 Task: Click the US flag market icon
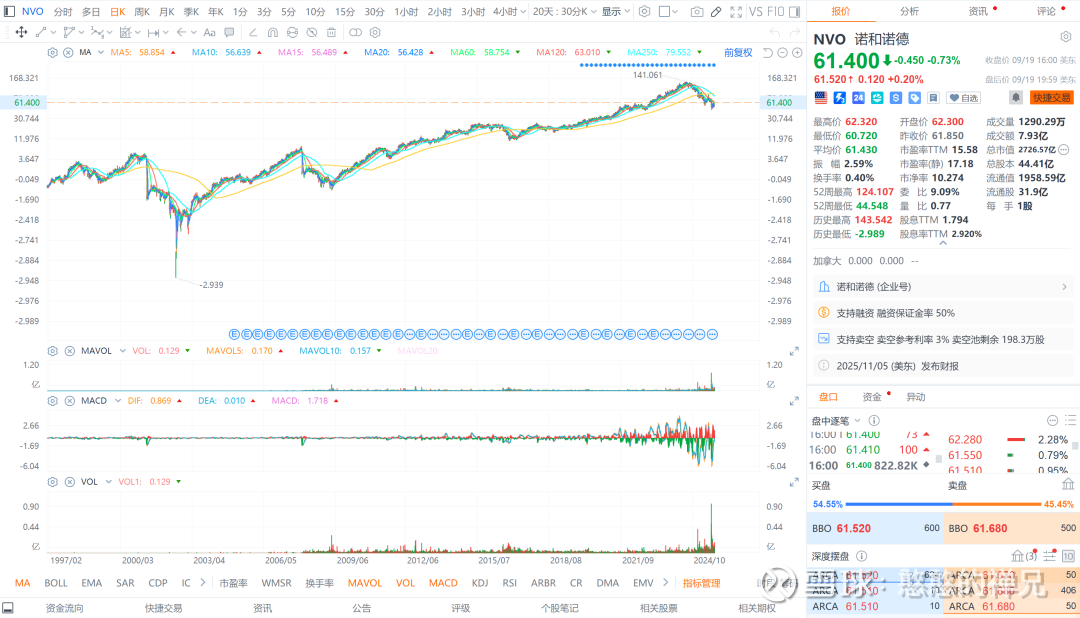tap(821, 98)
